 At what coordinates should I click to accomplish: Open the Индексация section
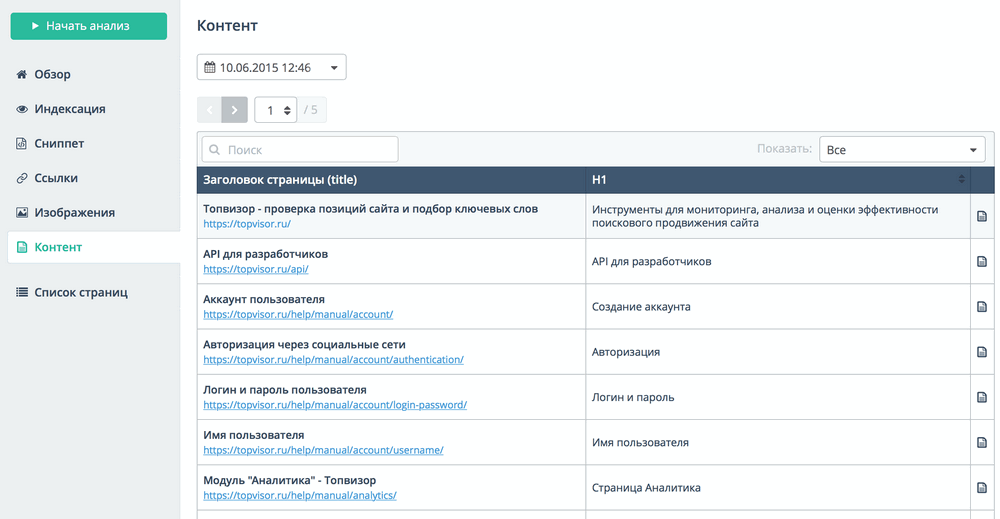coord(70,109)
